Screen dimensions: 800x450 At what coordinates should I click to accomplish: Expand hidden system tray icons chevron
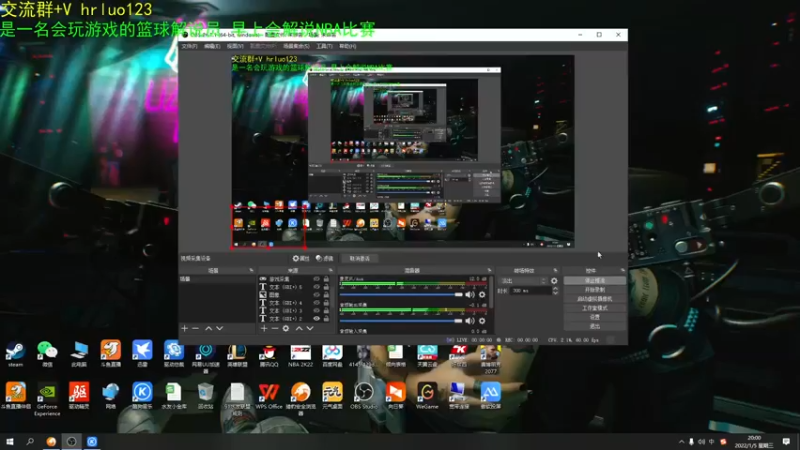(681, 442)
